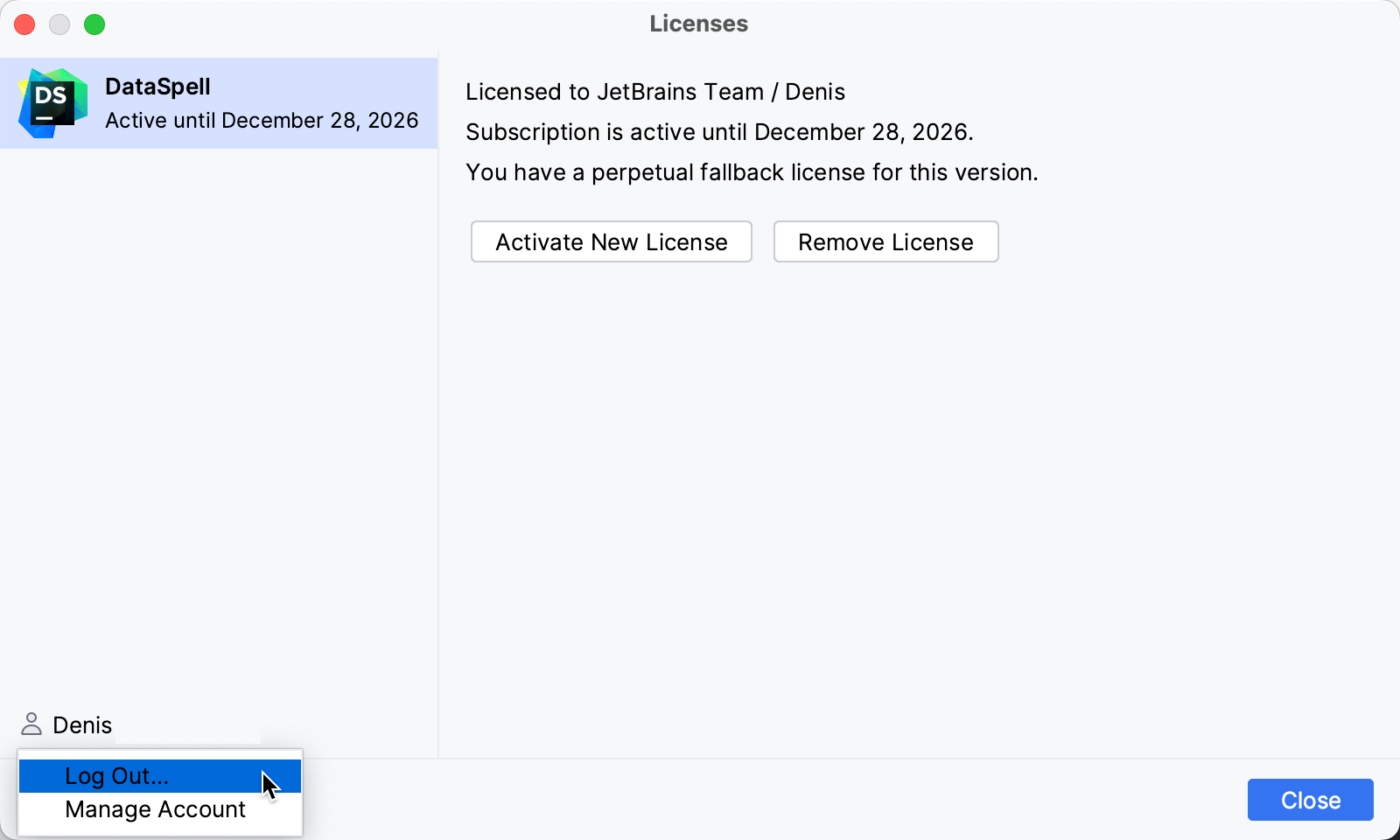This screenshot has width=1400, height=840.
Task: Open Manage Account from the popup menu
Action: (155, 809)
